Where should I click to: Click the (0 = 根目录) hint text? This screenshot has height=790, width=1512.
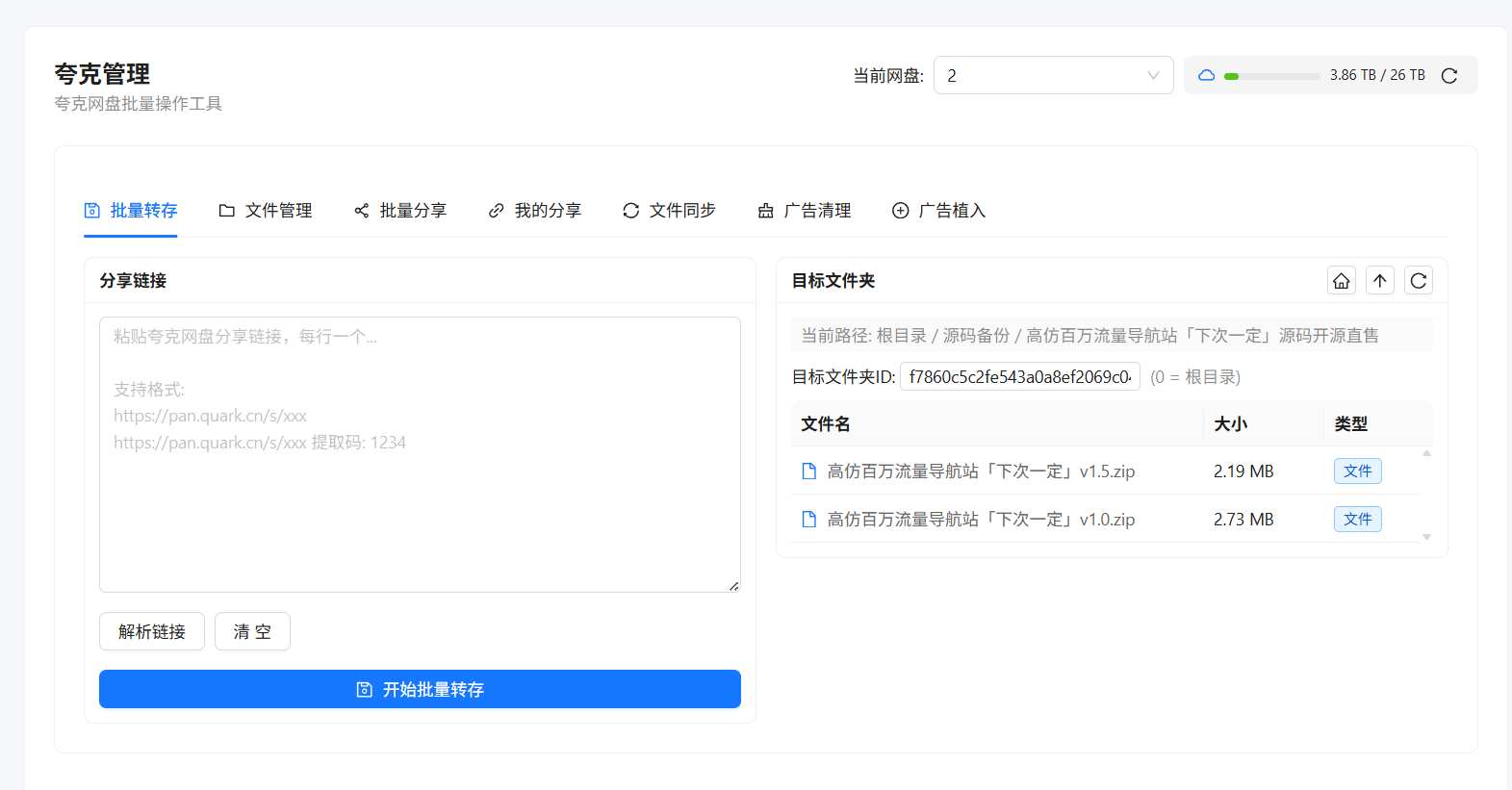point(1195,376)
